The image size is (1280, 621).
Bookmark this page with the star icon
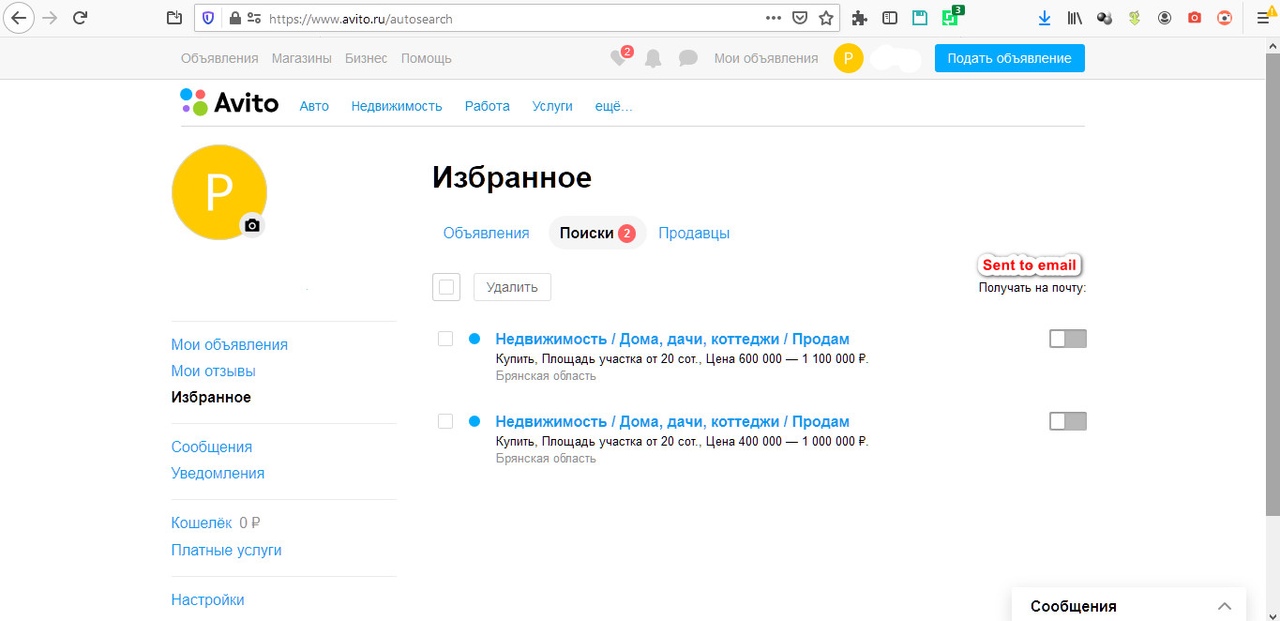(x=826, y=18)
